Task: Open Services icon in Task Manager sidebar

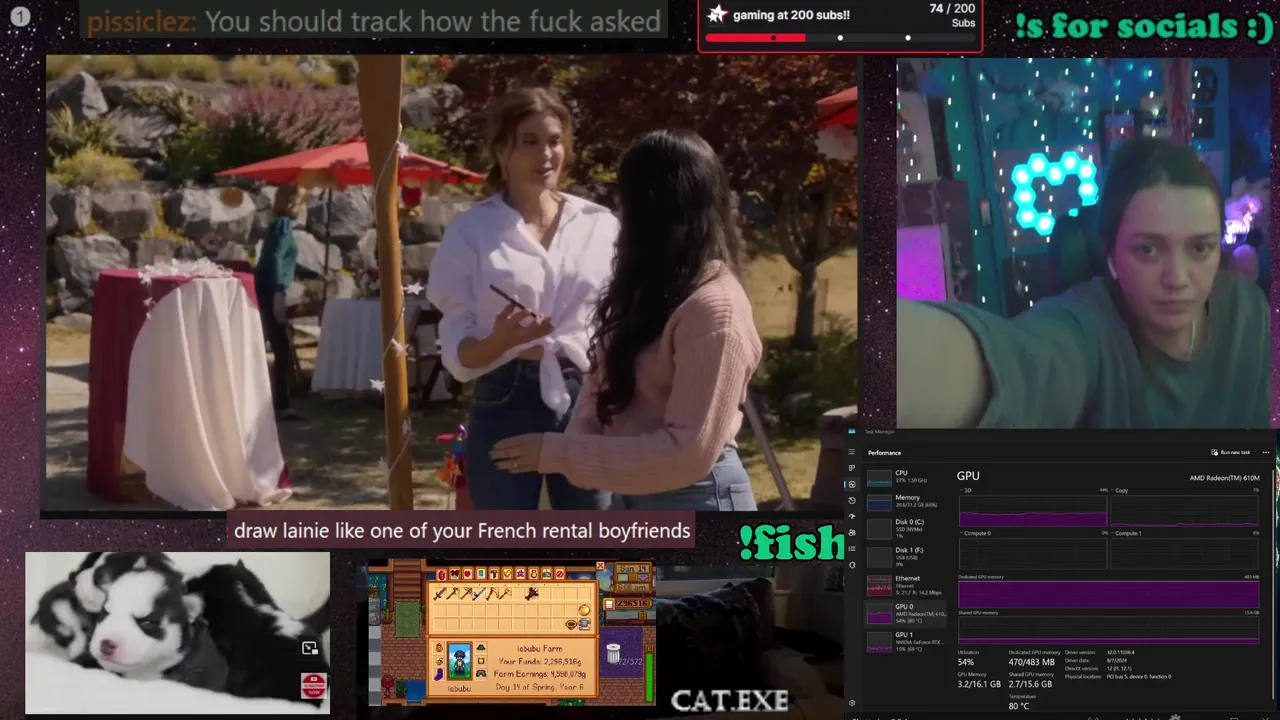Action: (852, 565)
